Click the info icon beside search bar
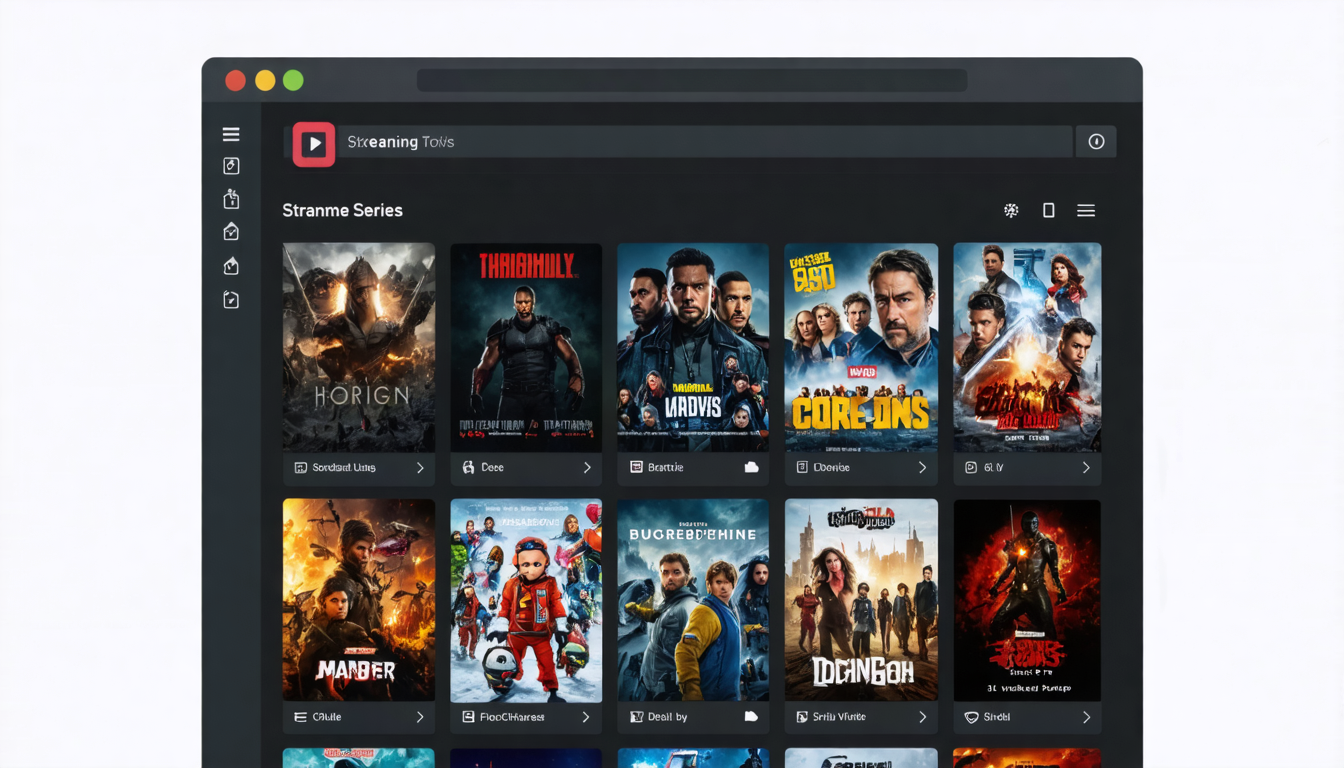Image resolution: width=1344 pixels, height=768 pixels. coord(1096,142)
